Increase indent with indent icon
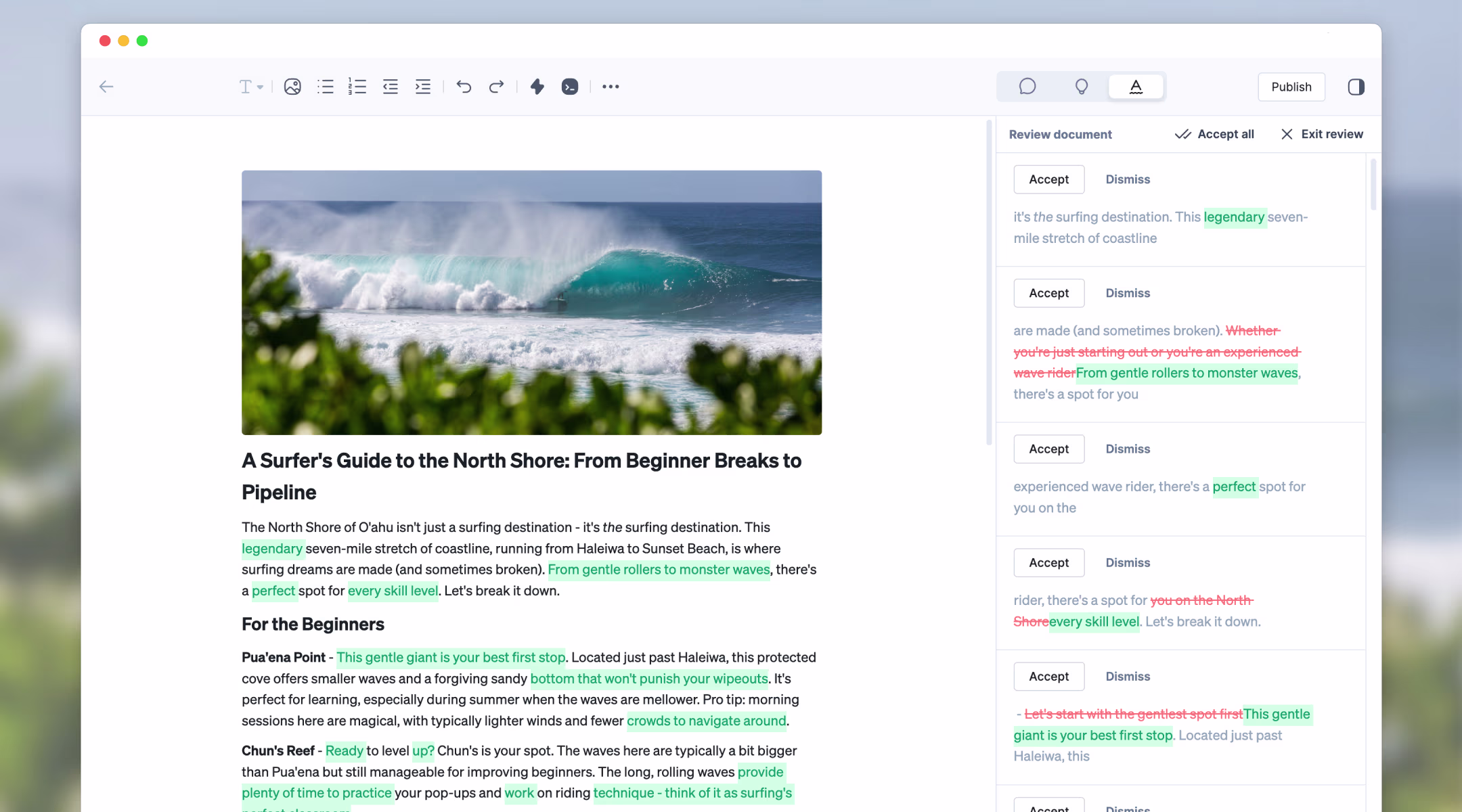 click(422, 87)
